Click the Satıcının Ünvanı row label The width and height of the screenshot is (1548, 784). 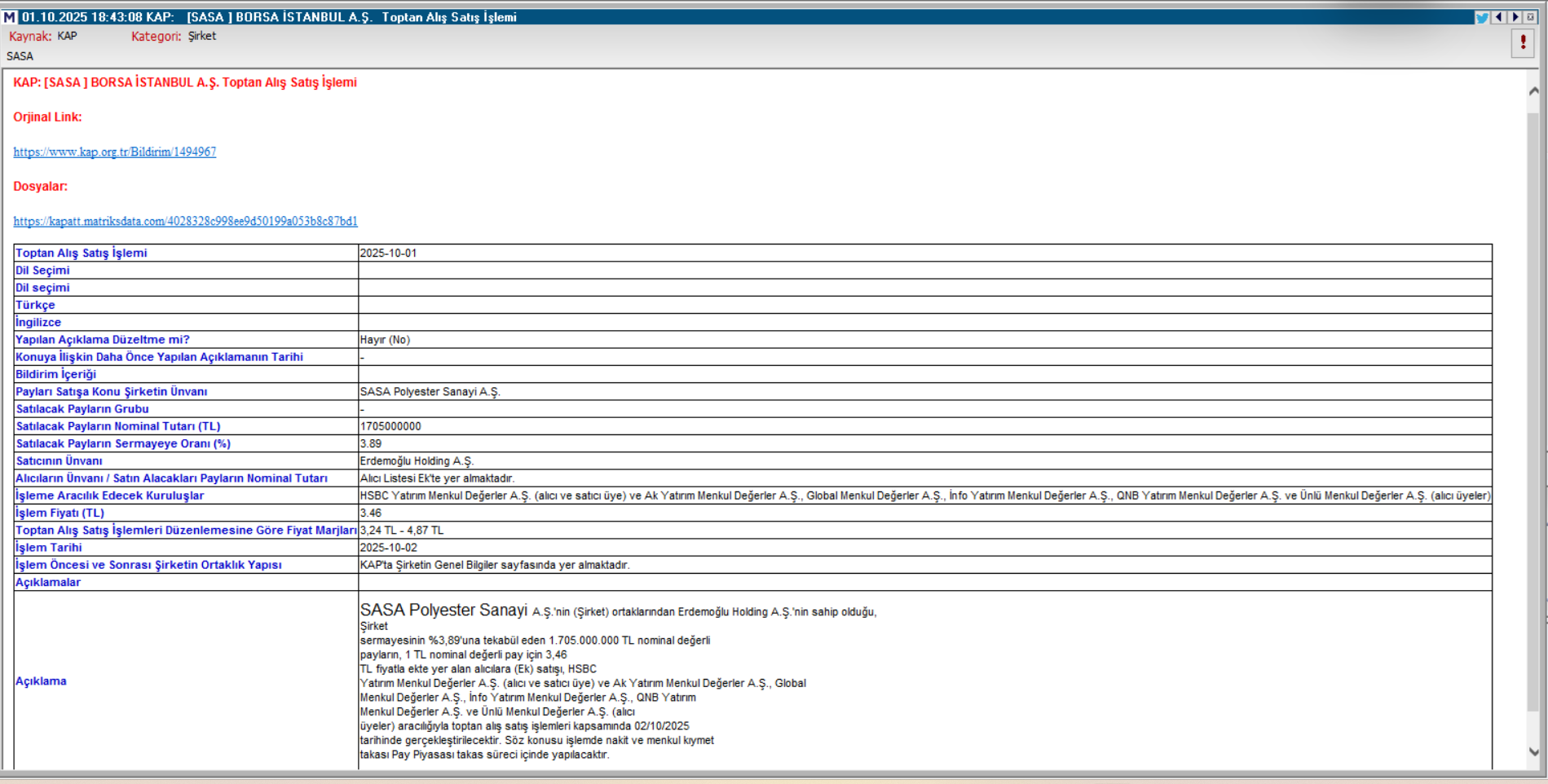(59, 460)
